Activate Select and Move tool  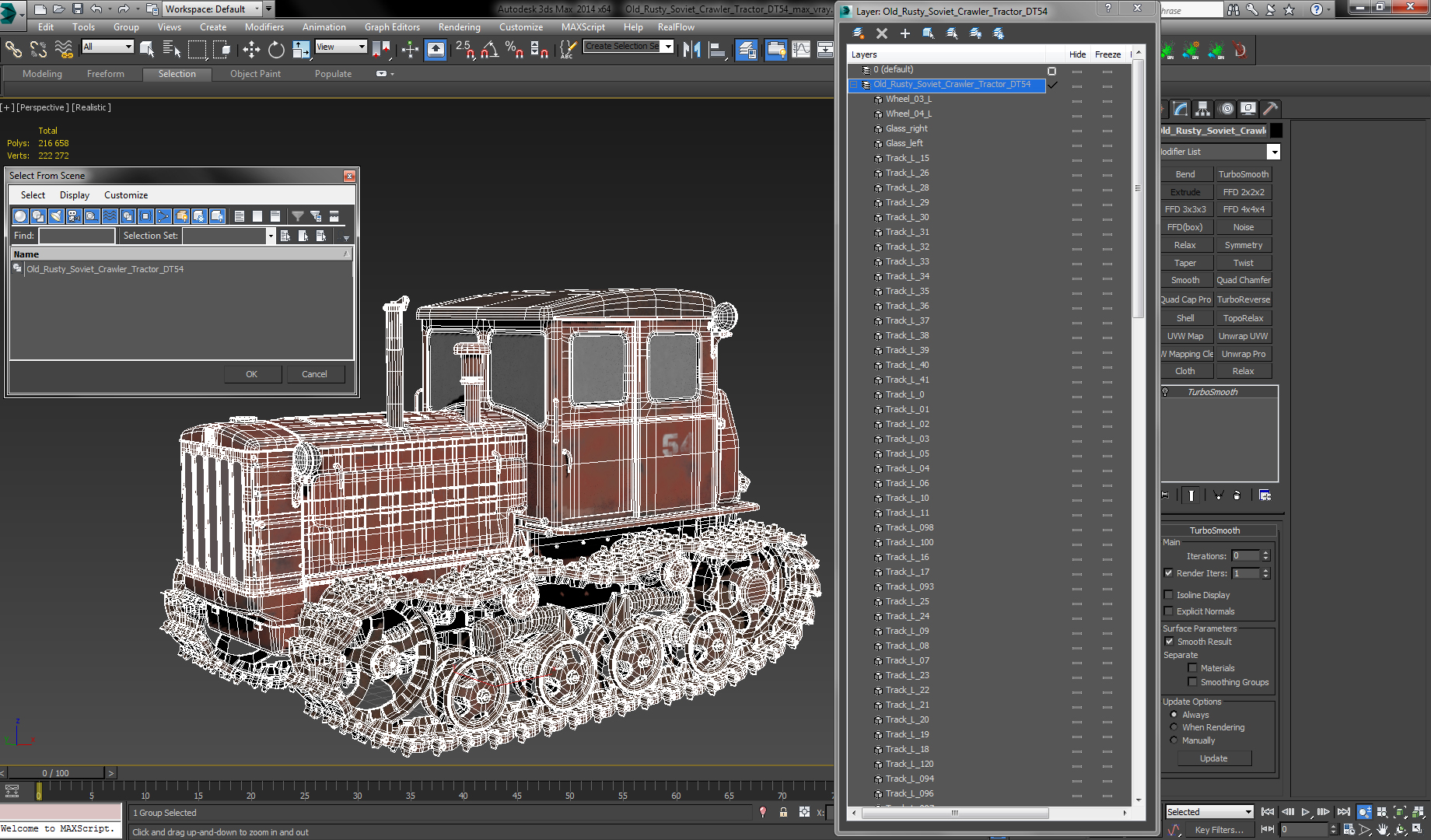point(250,50)
